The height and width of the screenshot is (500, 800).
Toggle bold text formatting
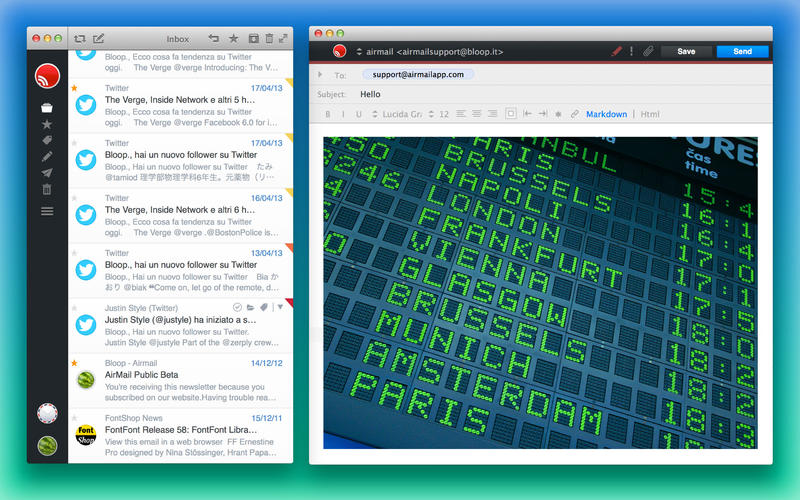pyautogui.click(x=328, y=114)
